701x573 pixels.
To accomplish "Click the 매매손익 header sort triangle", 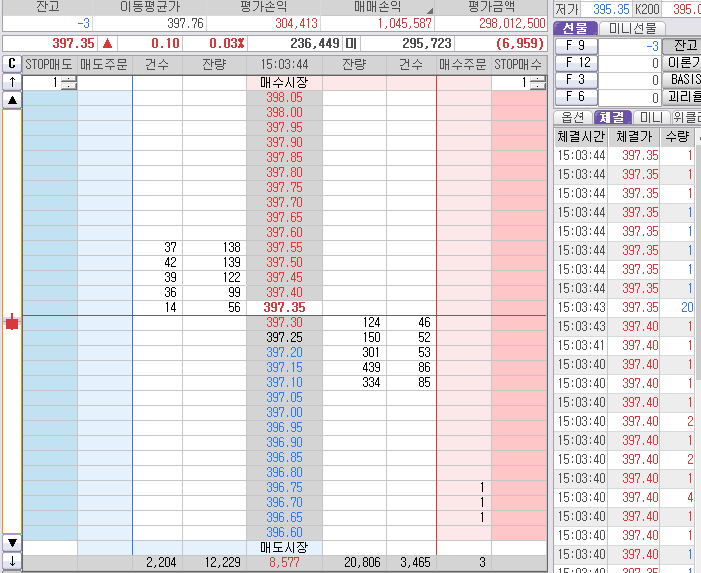I will 429,11.
